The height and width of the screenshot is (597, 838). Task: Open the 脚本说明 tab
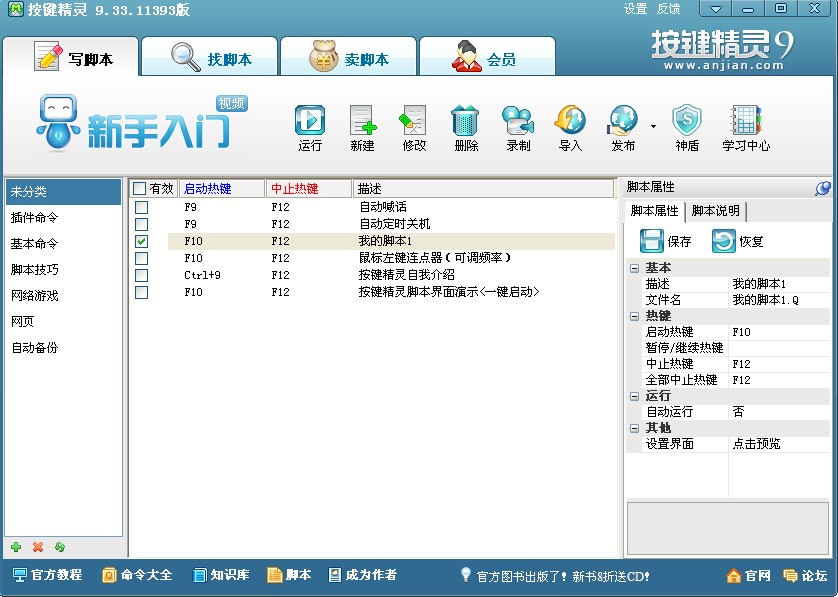716,211
